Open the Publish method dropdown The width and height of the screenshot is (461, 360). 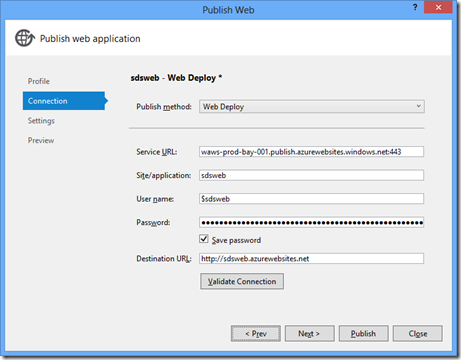coord(312,107)
